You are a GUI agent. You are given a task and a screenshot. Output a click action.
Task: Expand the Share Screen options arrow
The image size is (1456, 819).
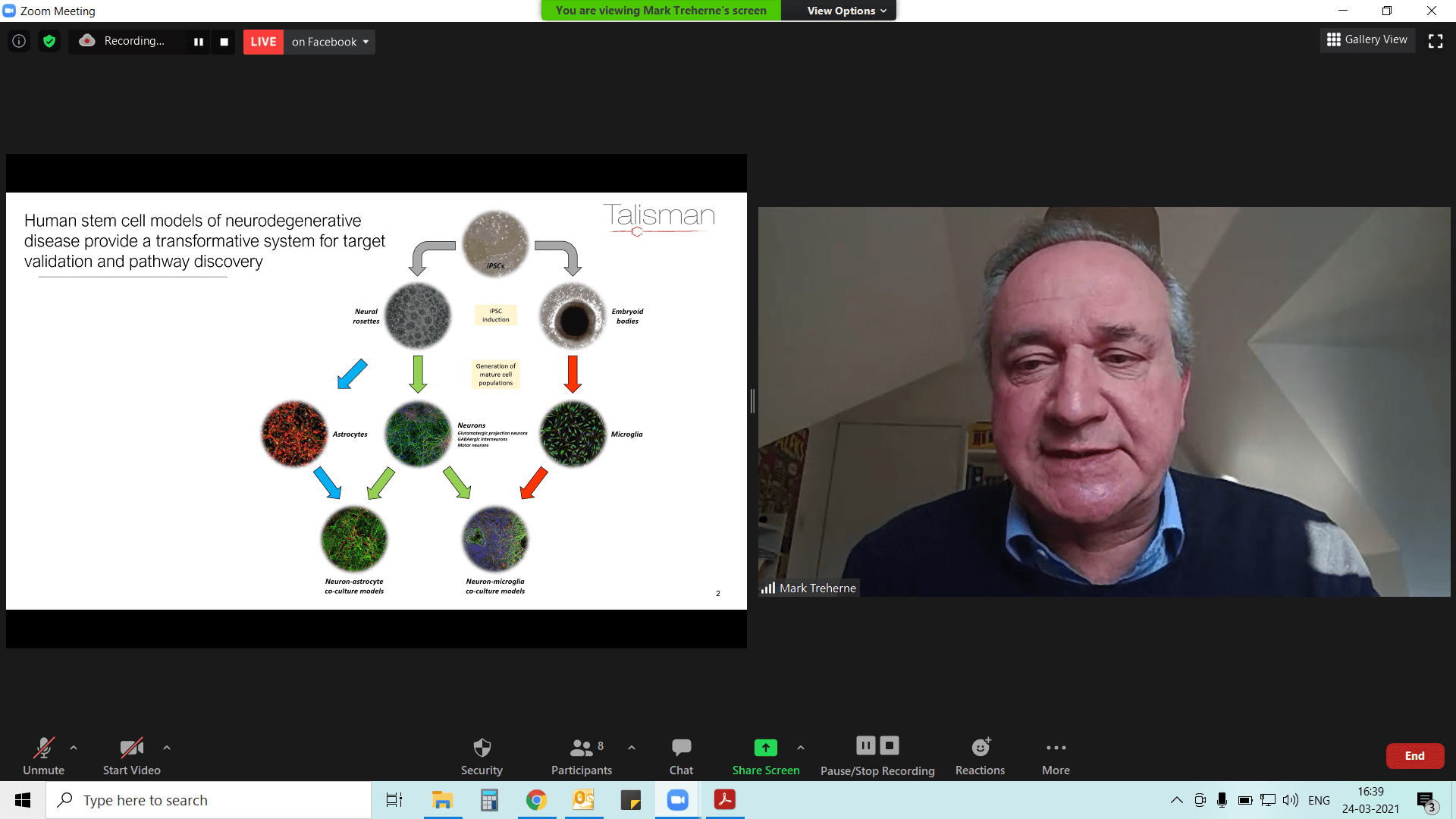[801, 748]
